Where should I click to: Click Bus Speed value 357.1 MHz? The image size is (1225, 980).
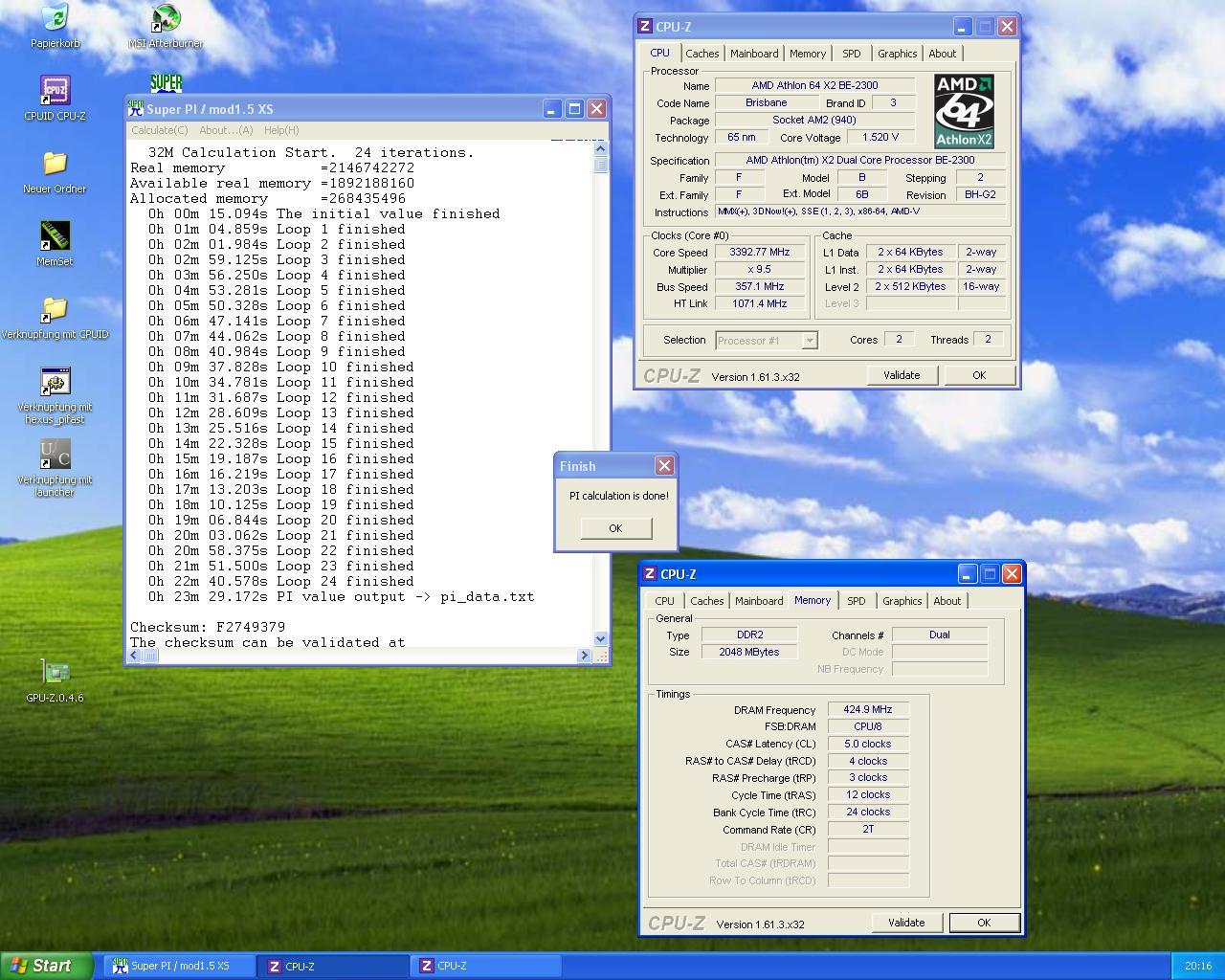tap(760, 287)
